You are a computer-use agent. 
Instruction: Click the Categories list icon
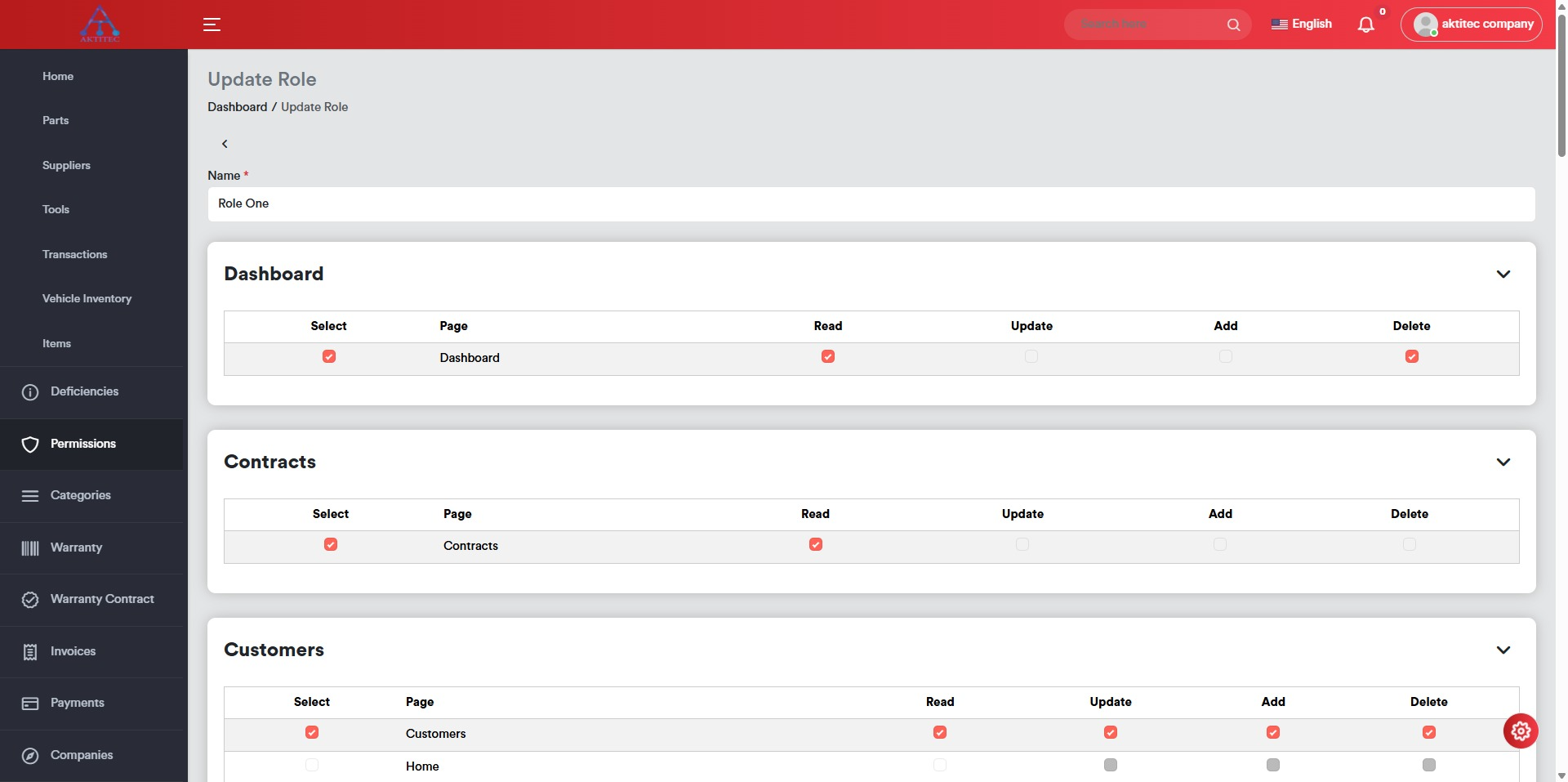[30, 496]
